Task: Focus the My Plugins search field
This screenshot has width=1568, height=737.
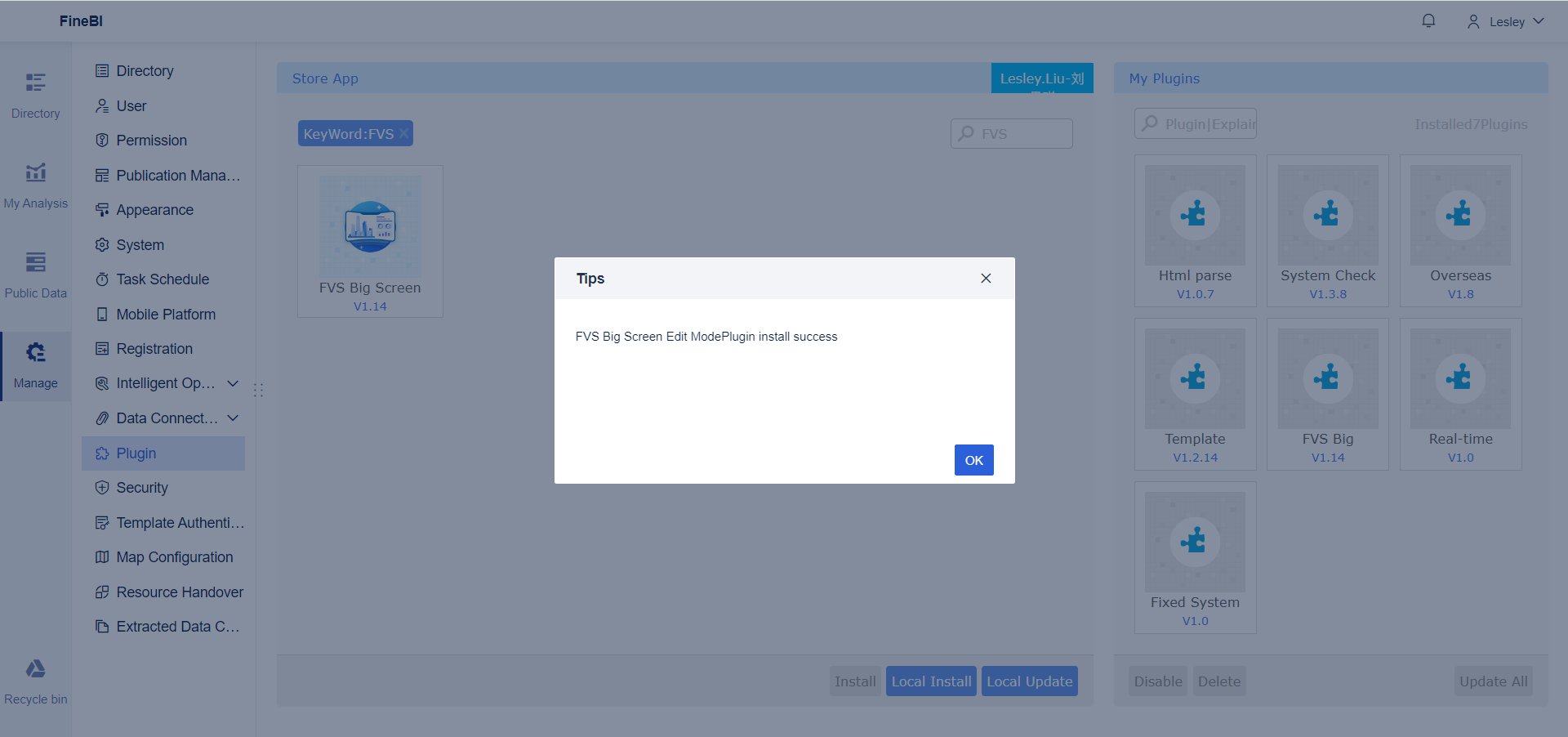Action: click(1196, 123)
